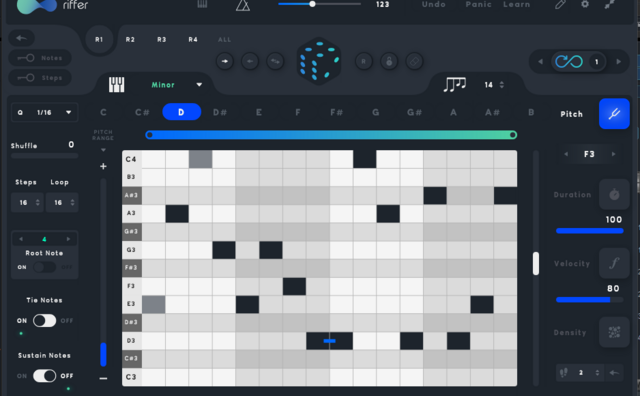Toggle the black note cell on F3 row
This screenshot has height=396, width=640.
[x=294, y=286]
